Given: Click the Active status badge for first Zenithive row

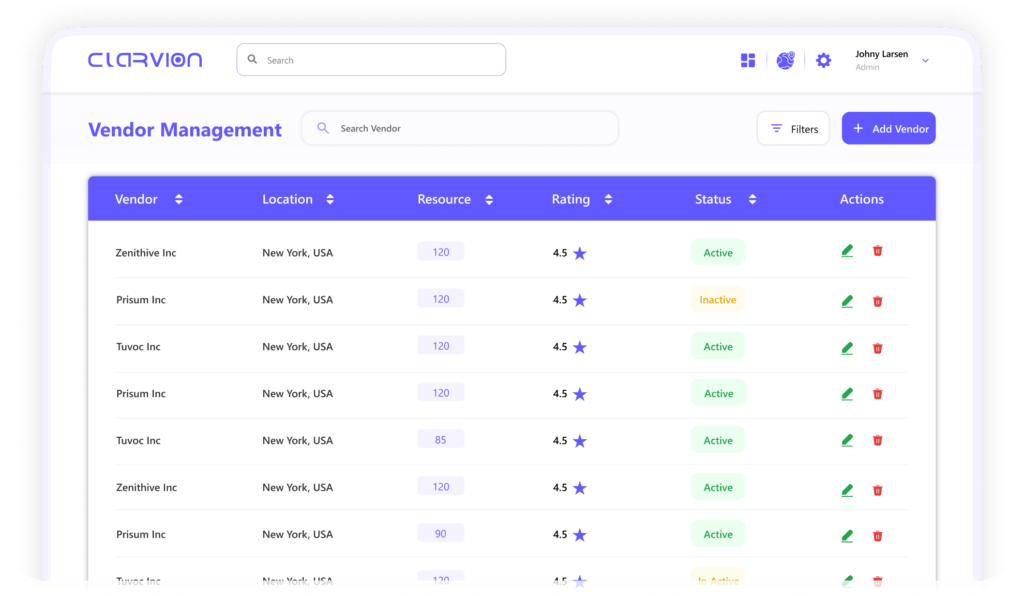Looking at the screenshot, I should (718, 253).
